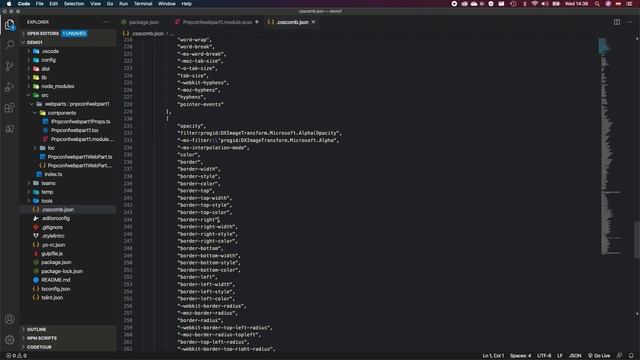Expand the node_modules folder
This screenshot has height=360, width=640.
(58, 87)
